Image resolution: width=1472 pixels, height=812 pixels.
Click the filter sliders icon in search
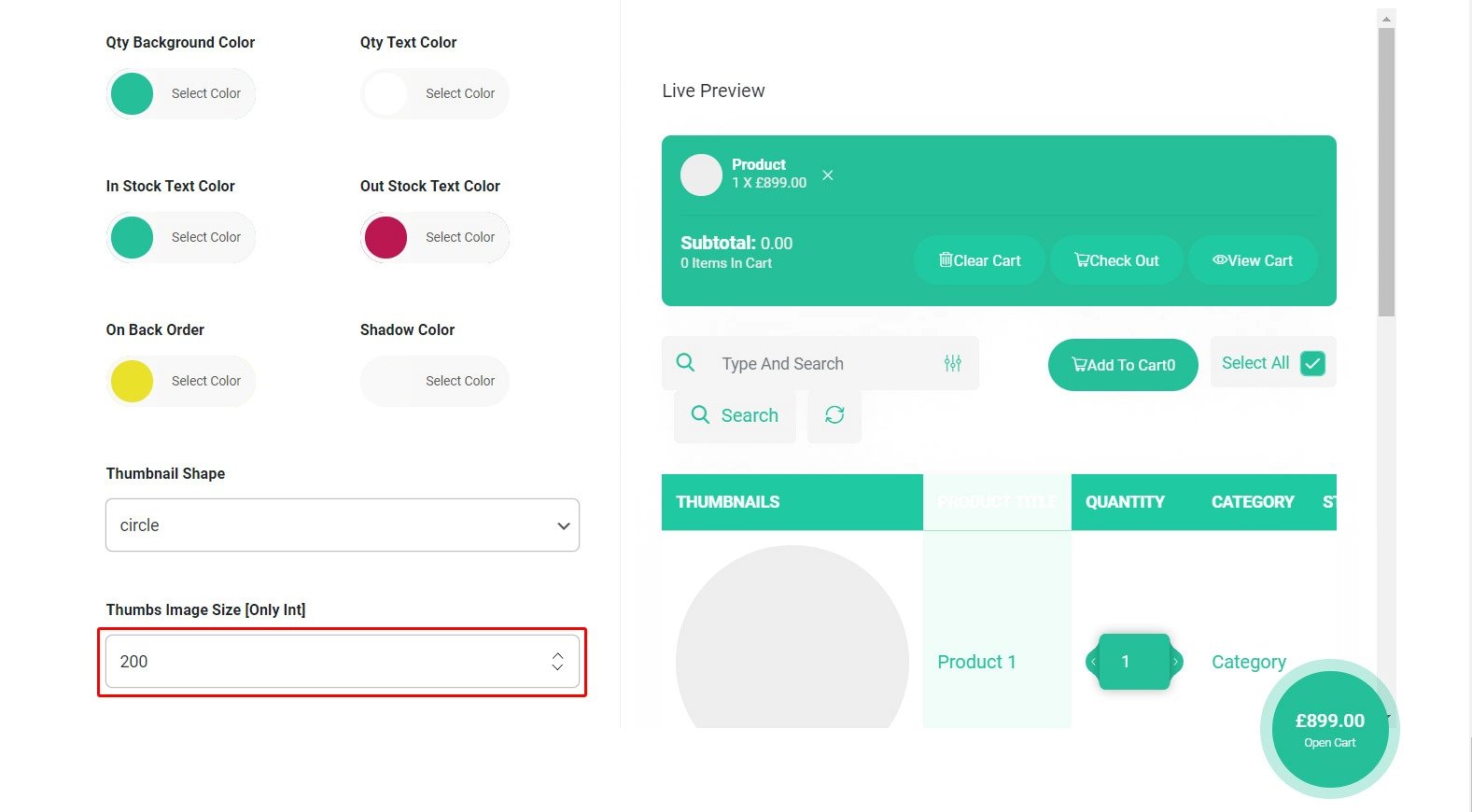pyautogui.click(x=952, y=363)
